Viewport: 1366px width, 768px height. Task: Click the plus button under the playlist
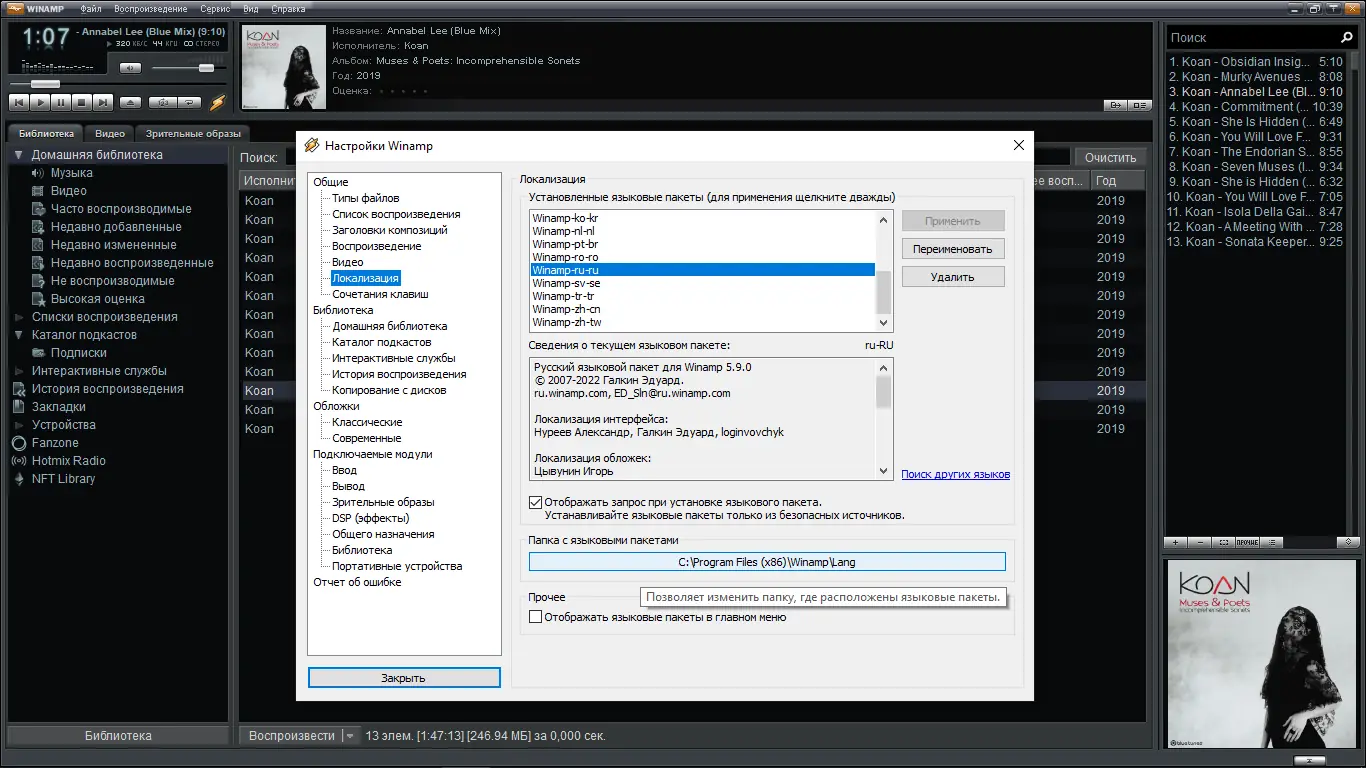pyautogui.click(x=1176, y=542)
